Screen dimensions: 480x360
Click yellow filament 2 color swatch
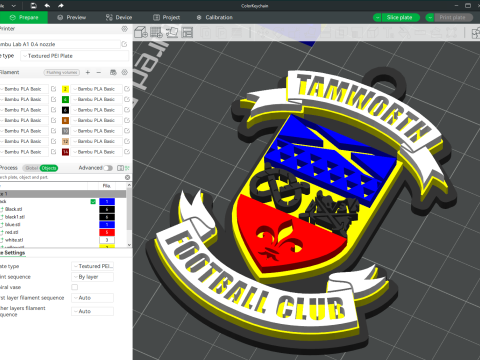65,89
